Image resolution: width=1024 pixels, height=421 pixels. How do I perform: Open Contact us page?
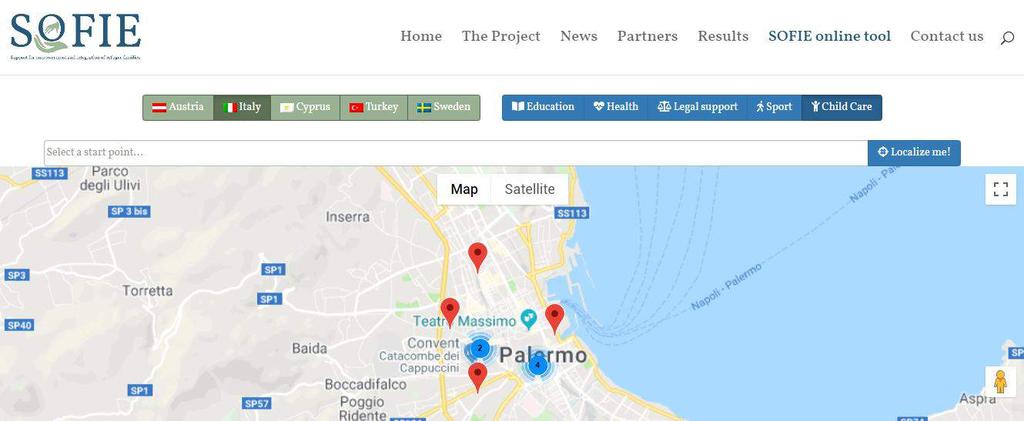pyautogui.click(x=947, y=37)
